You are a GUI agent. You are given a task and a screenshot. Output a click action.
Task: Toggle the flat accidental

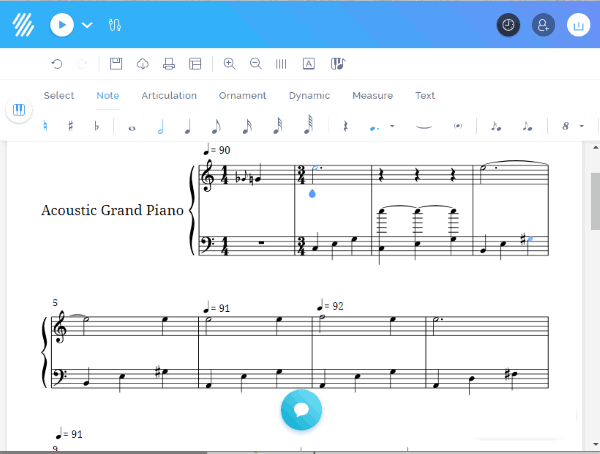pyautogui.click(x=97, y=127)
